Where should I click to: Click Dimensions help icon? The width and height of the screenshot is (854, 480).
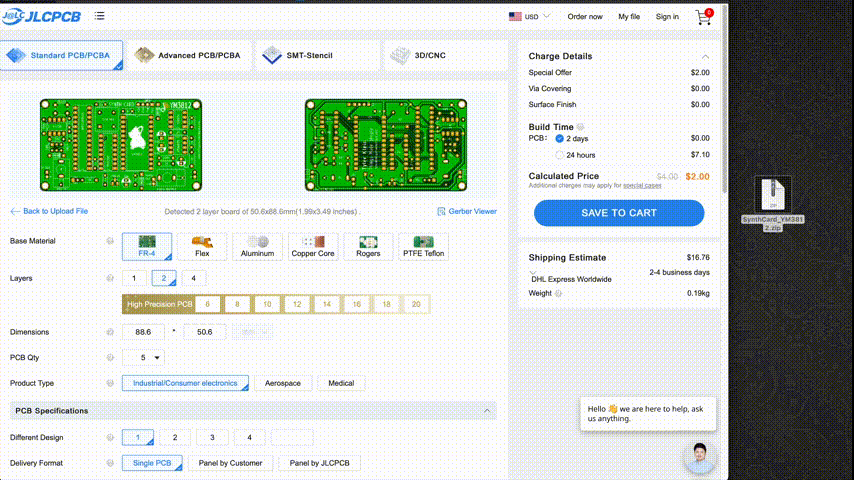point(110,332)
